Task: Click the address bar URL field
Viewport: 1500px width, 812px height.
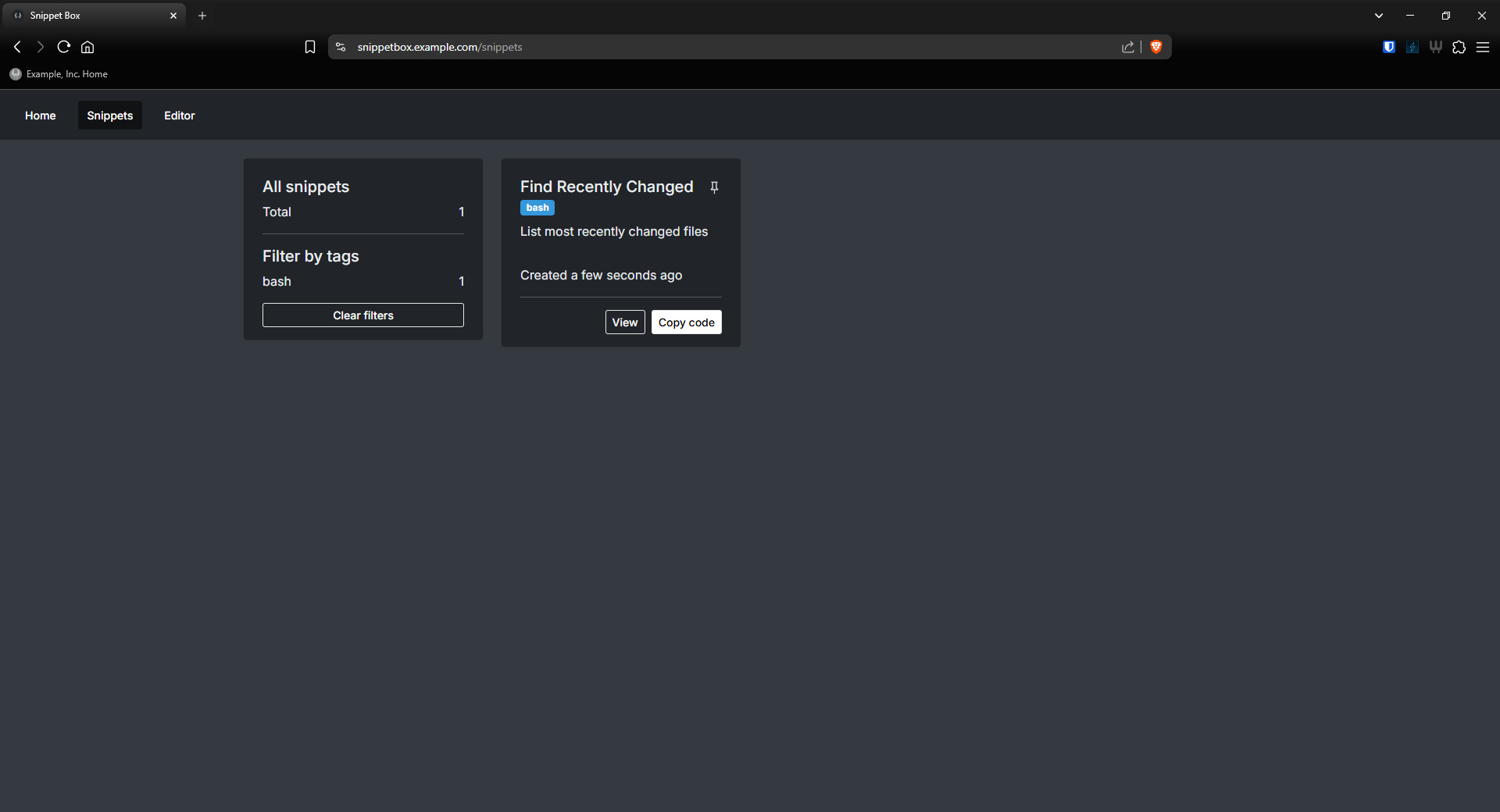Action: point(703,47)
